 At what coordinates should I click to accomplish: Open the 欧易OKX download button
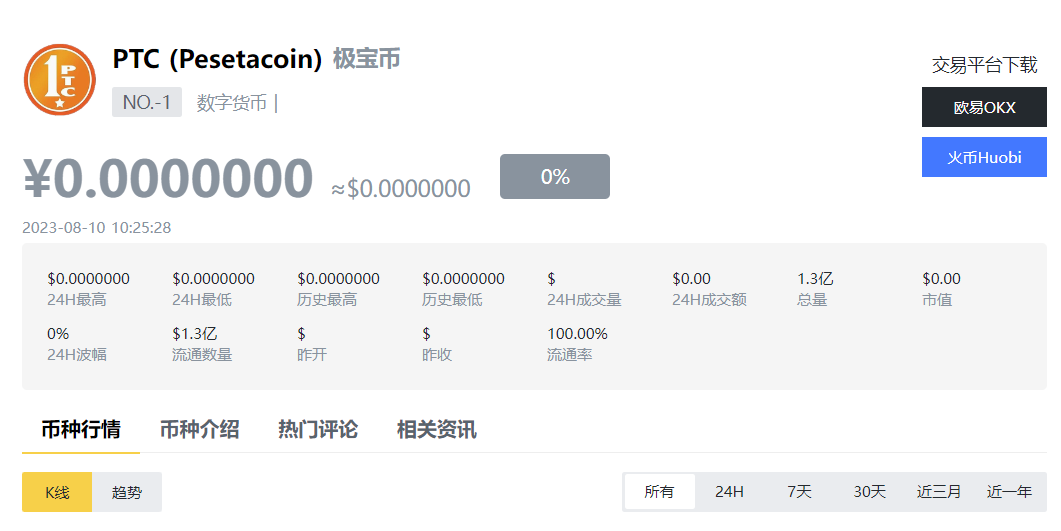984,107
